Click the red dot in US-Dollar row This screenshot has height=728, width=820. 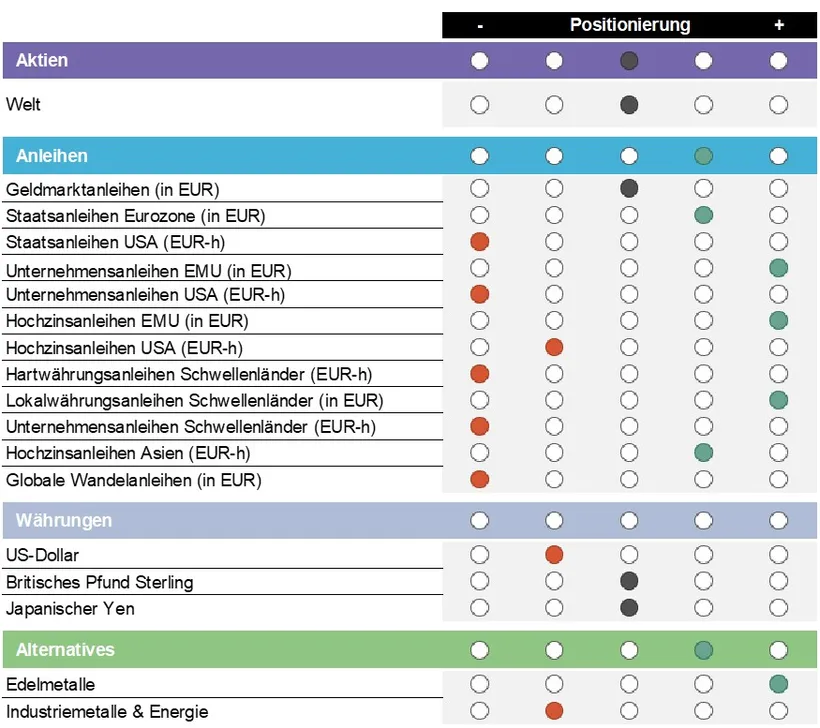[x=554, y=555]
